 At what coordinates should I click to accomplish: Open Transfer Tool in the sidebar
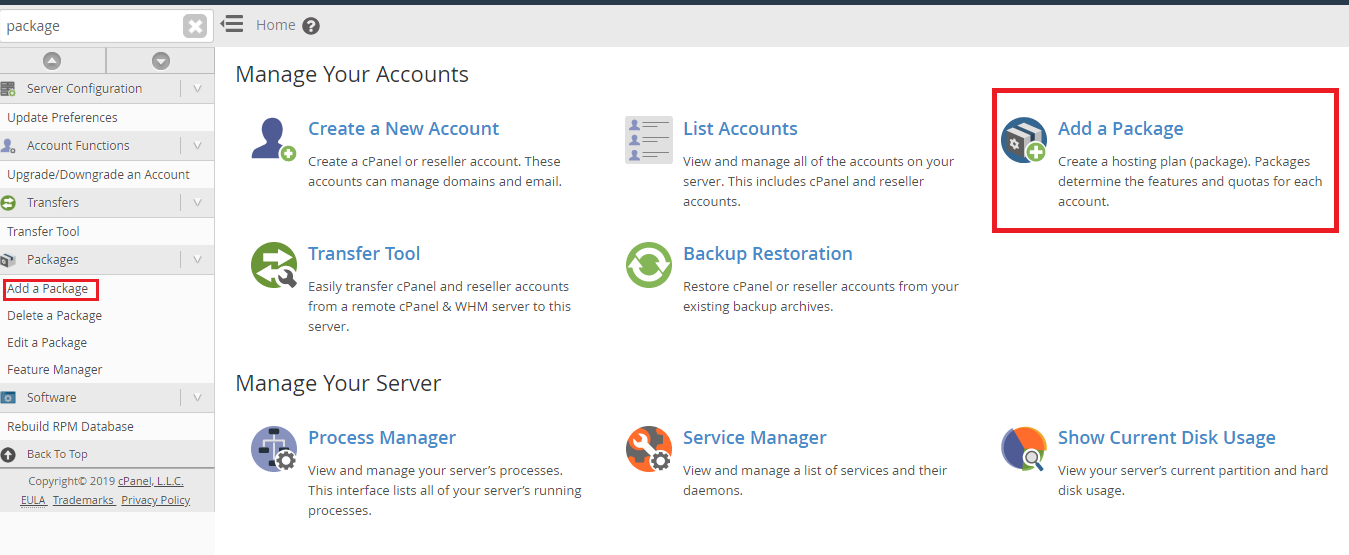point(43,232)
